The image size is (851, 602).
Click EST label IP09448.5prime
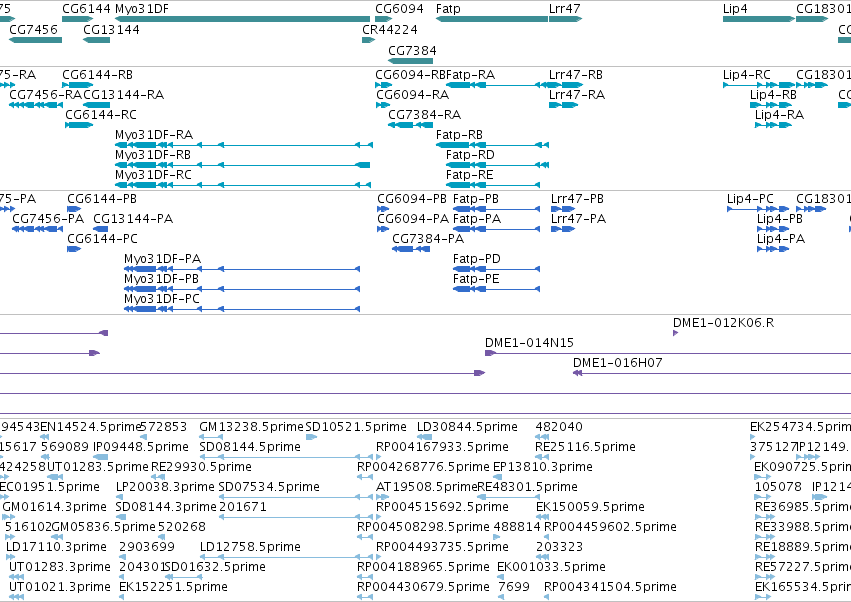click(x=141, y=447)
